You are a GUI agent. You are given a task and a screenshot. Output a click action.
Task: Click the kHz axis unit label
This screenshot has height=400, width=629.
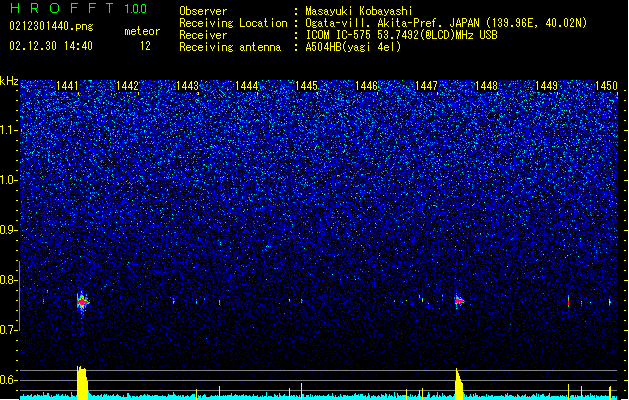click(9, 81)
